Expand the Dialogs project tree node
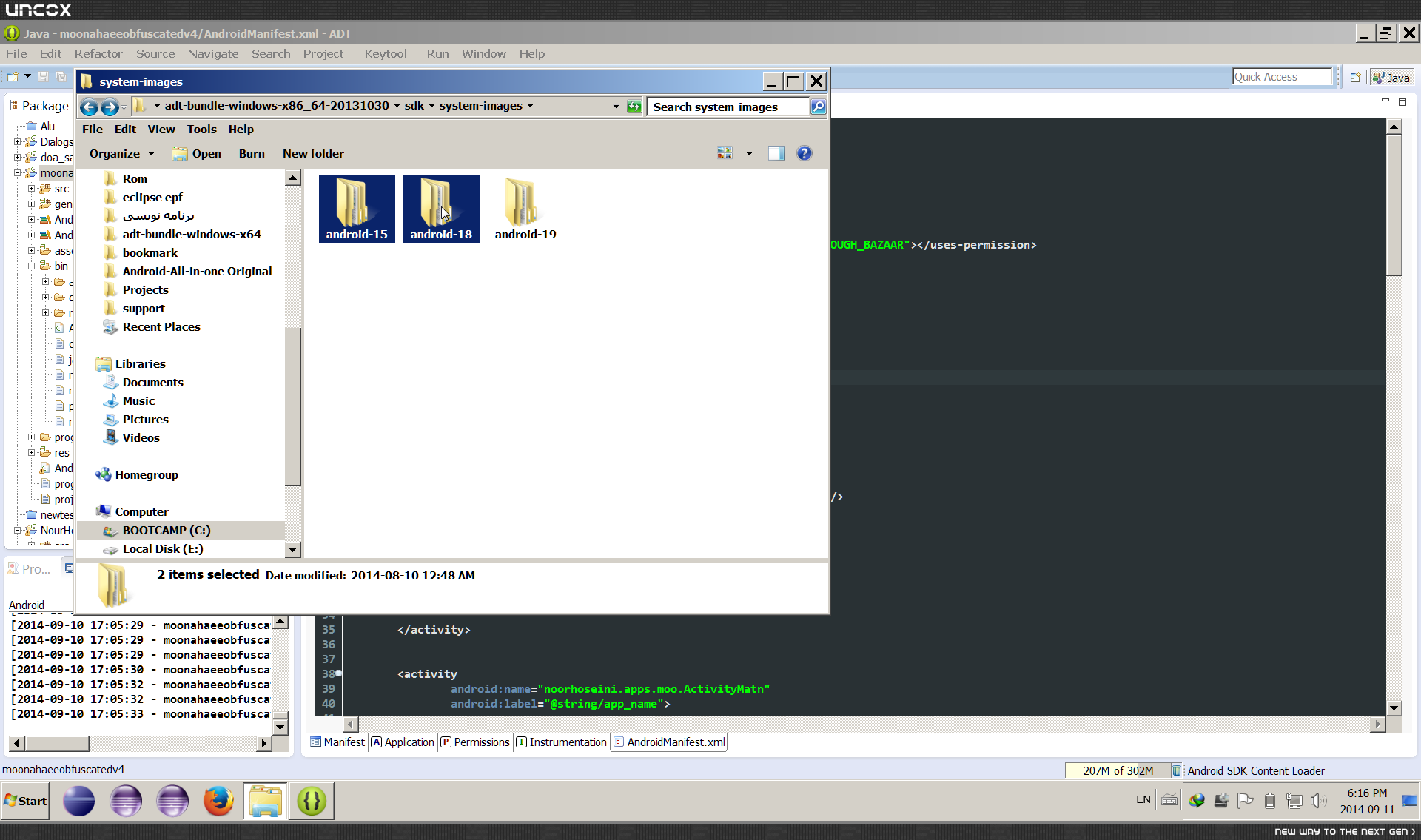Image resolution: width=1421 pixels, height=840 pixels. [17, 141]
